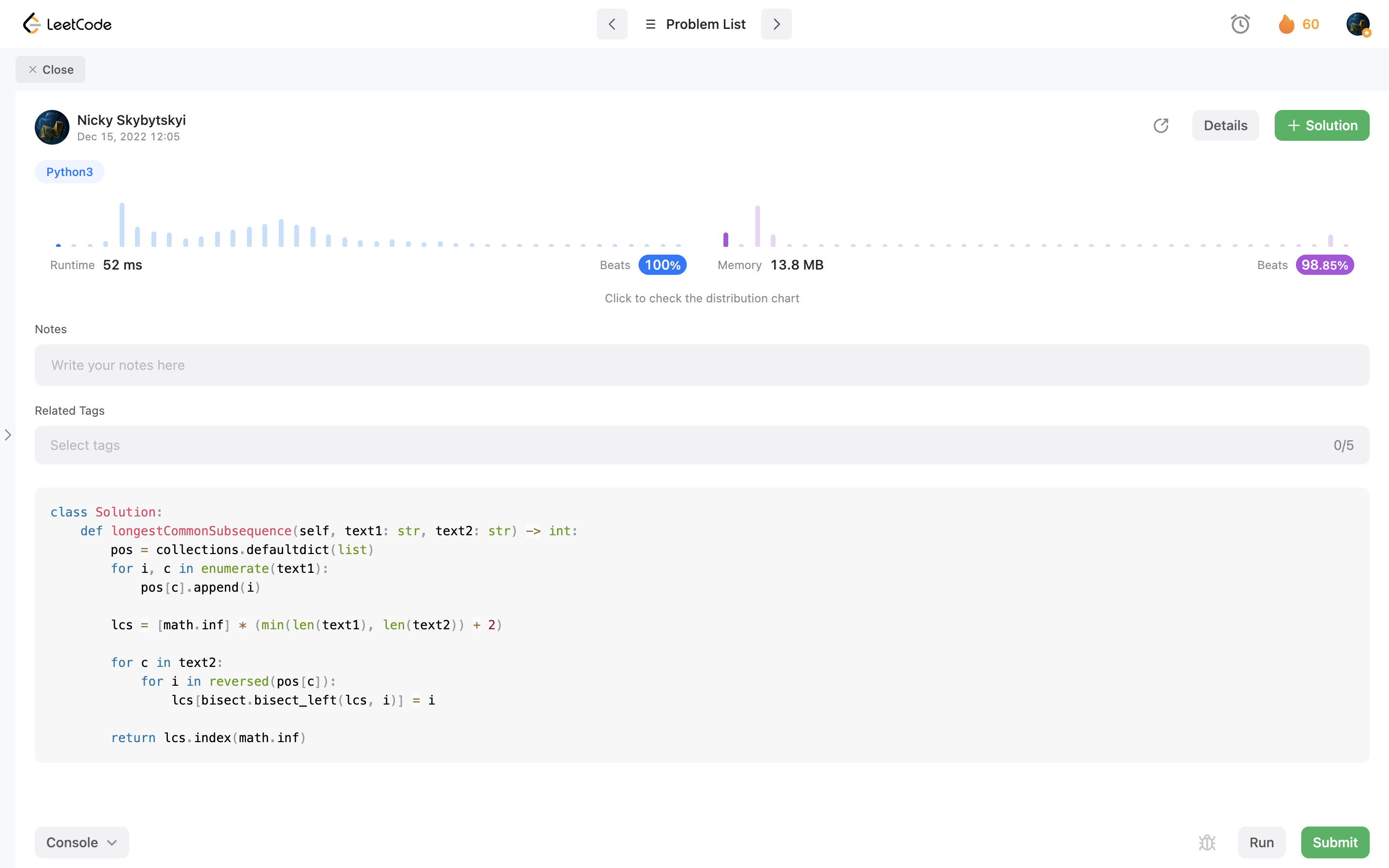The image size is (1389, 868).
Task: Go to previous problem arrow
Action: tap(612, 24)
